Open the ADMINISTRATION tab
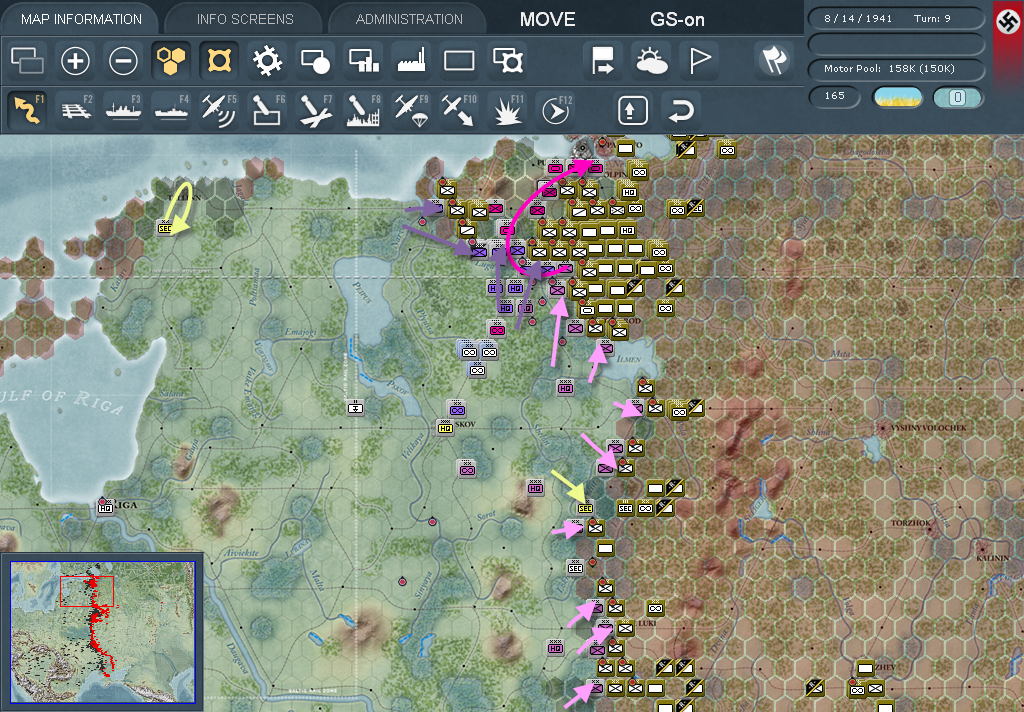The width and height of the screenshot is (1024, 712). [409, 19]
